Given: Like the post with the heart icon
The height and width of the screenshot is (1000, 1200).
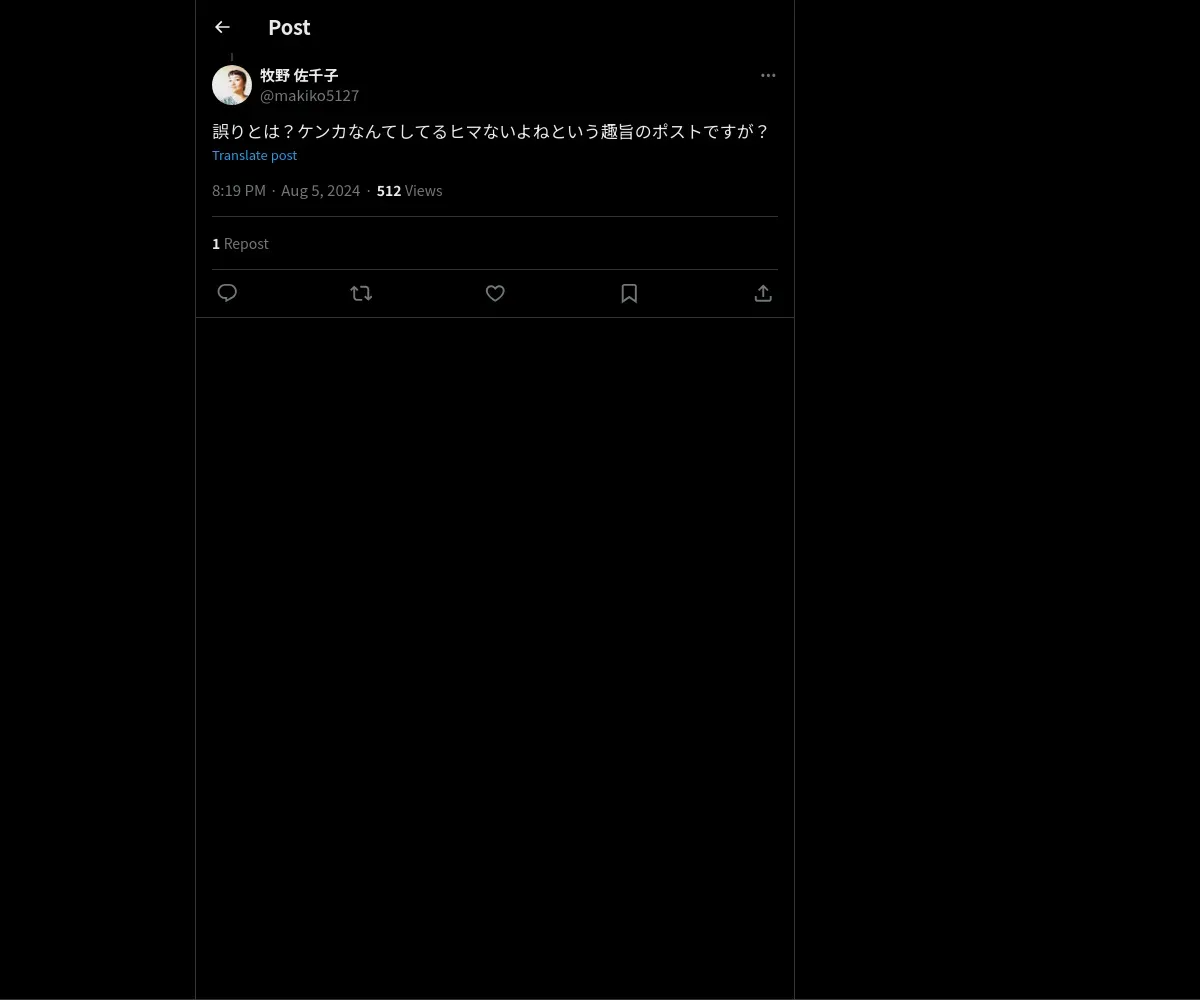Looking at the screenshot, I should [x=495, y=293].
